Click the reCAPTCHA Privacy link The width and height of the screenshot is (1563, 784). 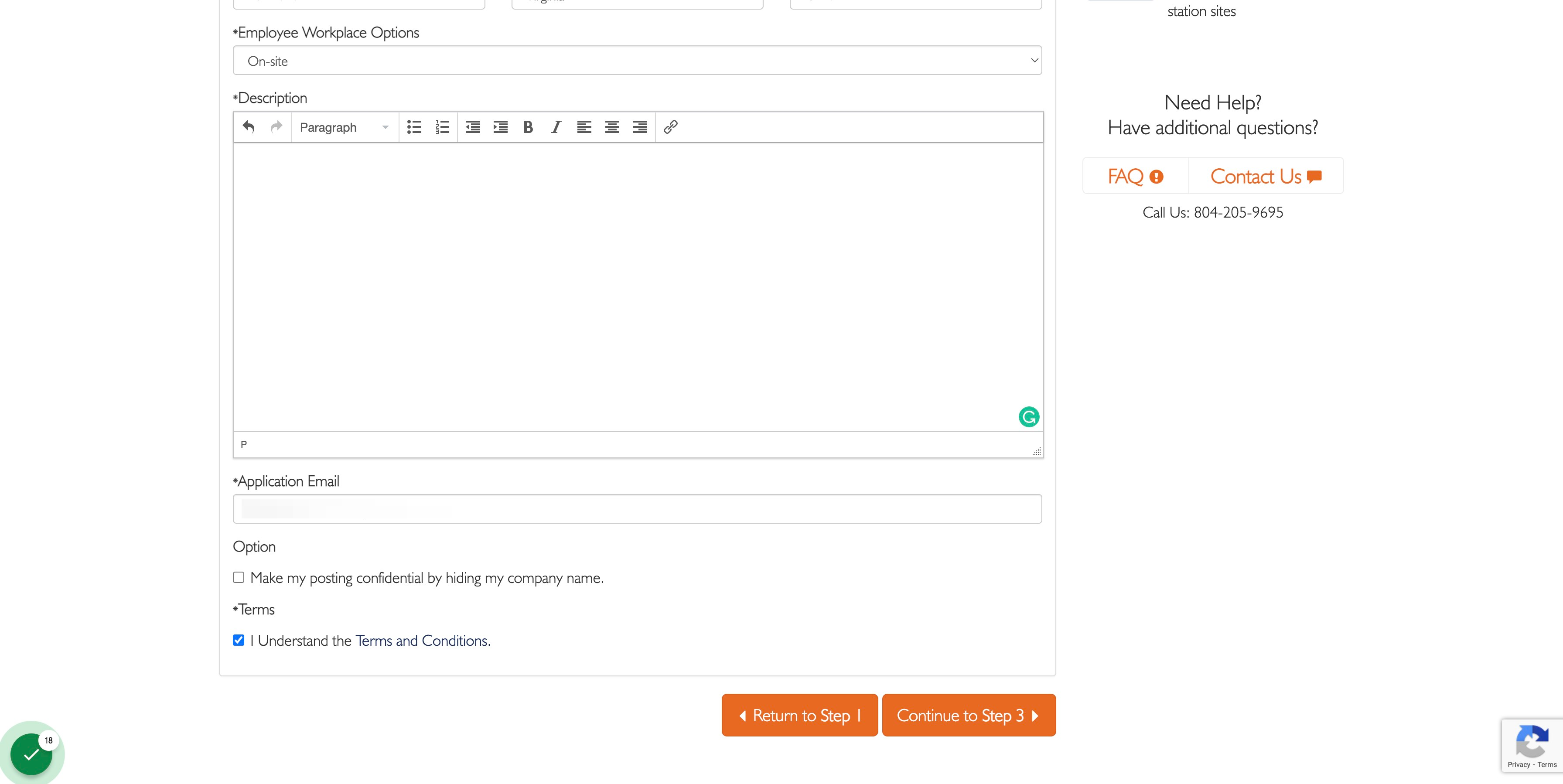tap(1519, 764)
